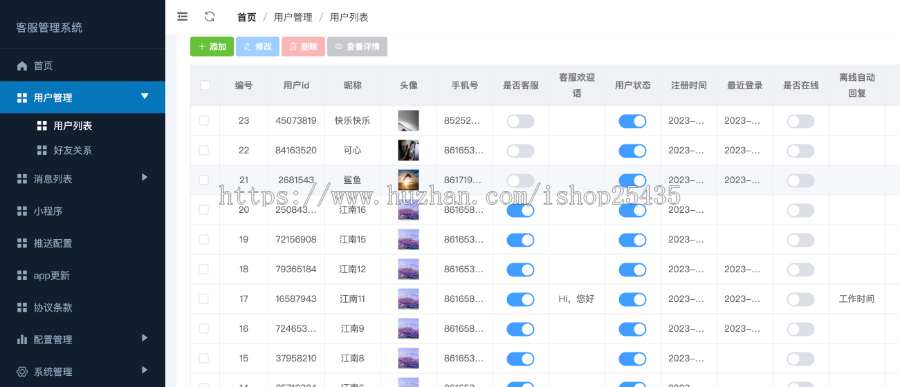Check the row checkbox for number 19

[204, 239]
